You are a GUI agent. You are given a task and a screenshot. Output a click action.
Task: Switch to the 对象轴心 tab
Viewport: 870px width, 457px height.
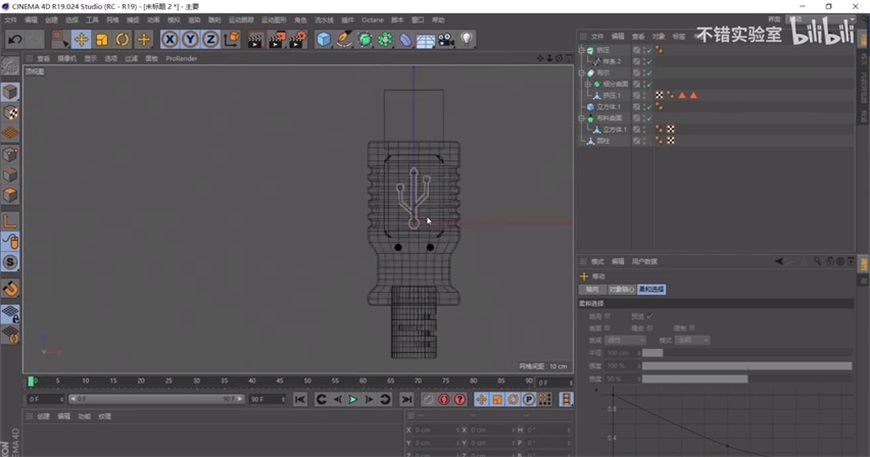click(621, 290)
